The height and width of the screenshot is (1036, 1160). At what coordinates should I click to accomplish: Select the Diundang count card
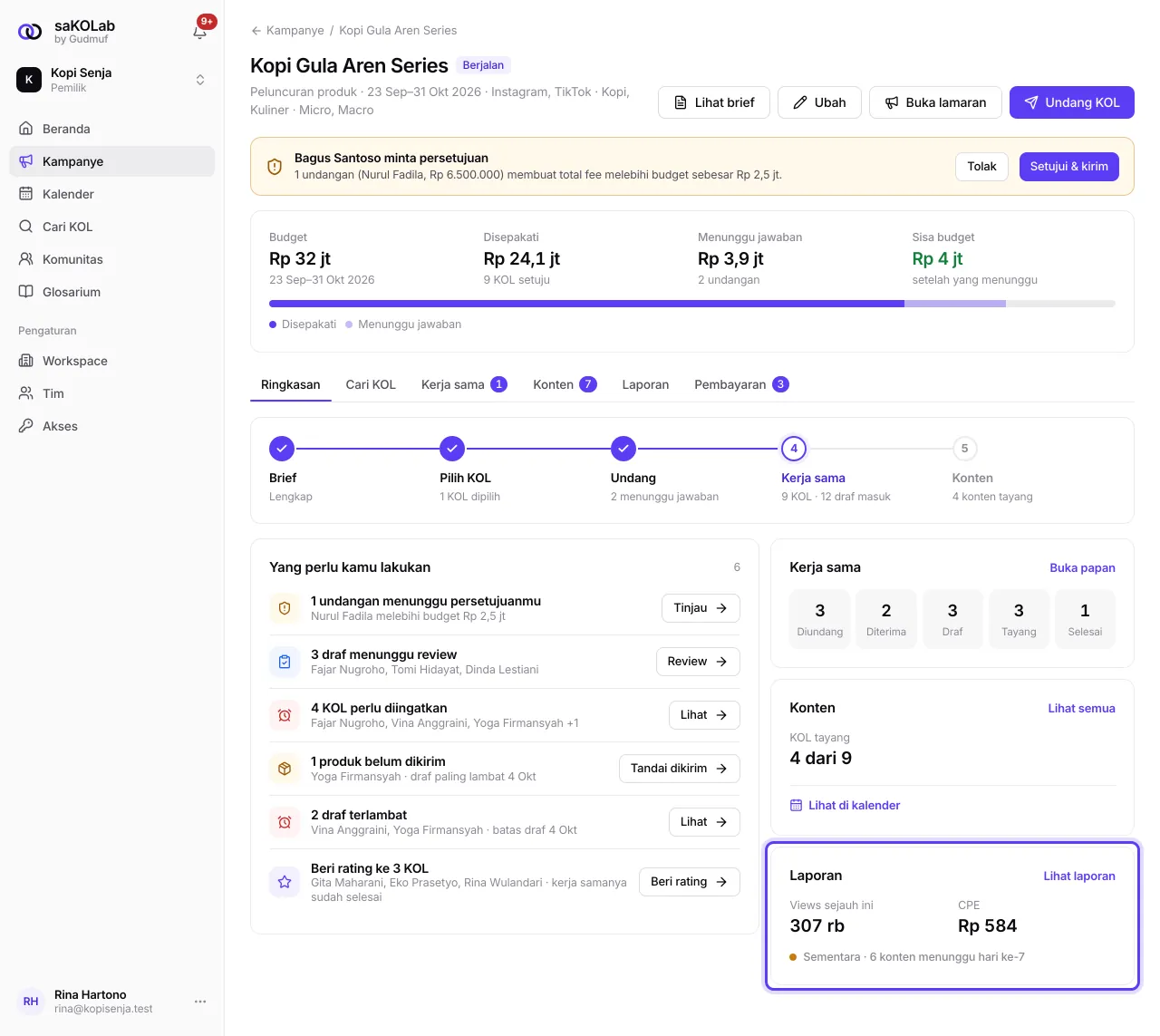click(x=820, y=619)
